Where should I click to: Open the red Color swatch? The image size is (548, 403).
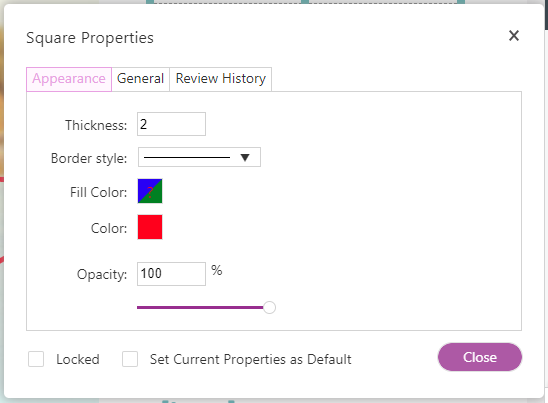(x=150, y=227)
